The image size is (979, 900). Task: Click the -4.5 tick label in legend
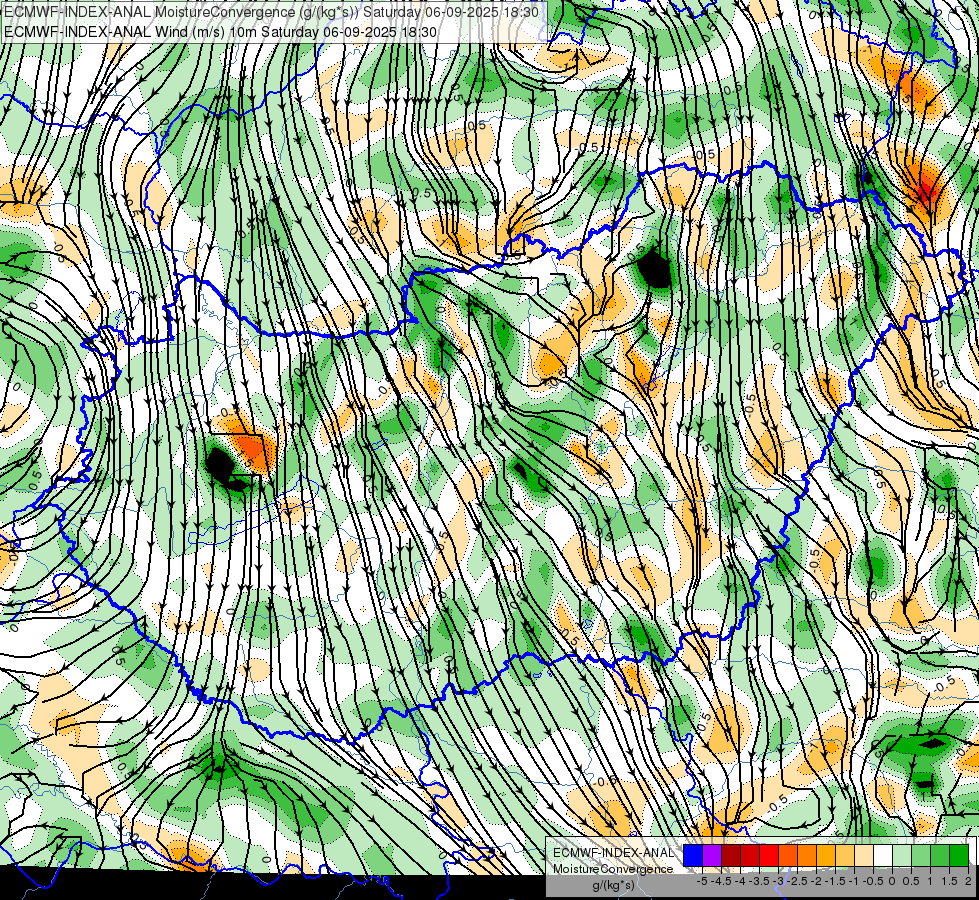(x=721, y=881)
